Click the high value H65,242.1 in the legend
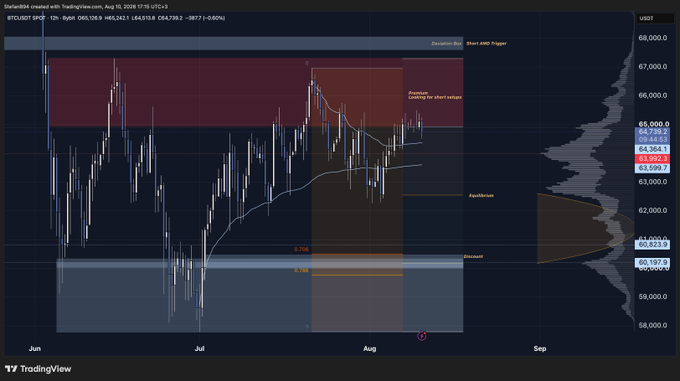Screen dimensions: 680x381 [117, 18]
